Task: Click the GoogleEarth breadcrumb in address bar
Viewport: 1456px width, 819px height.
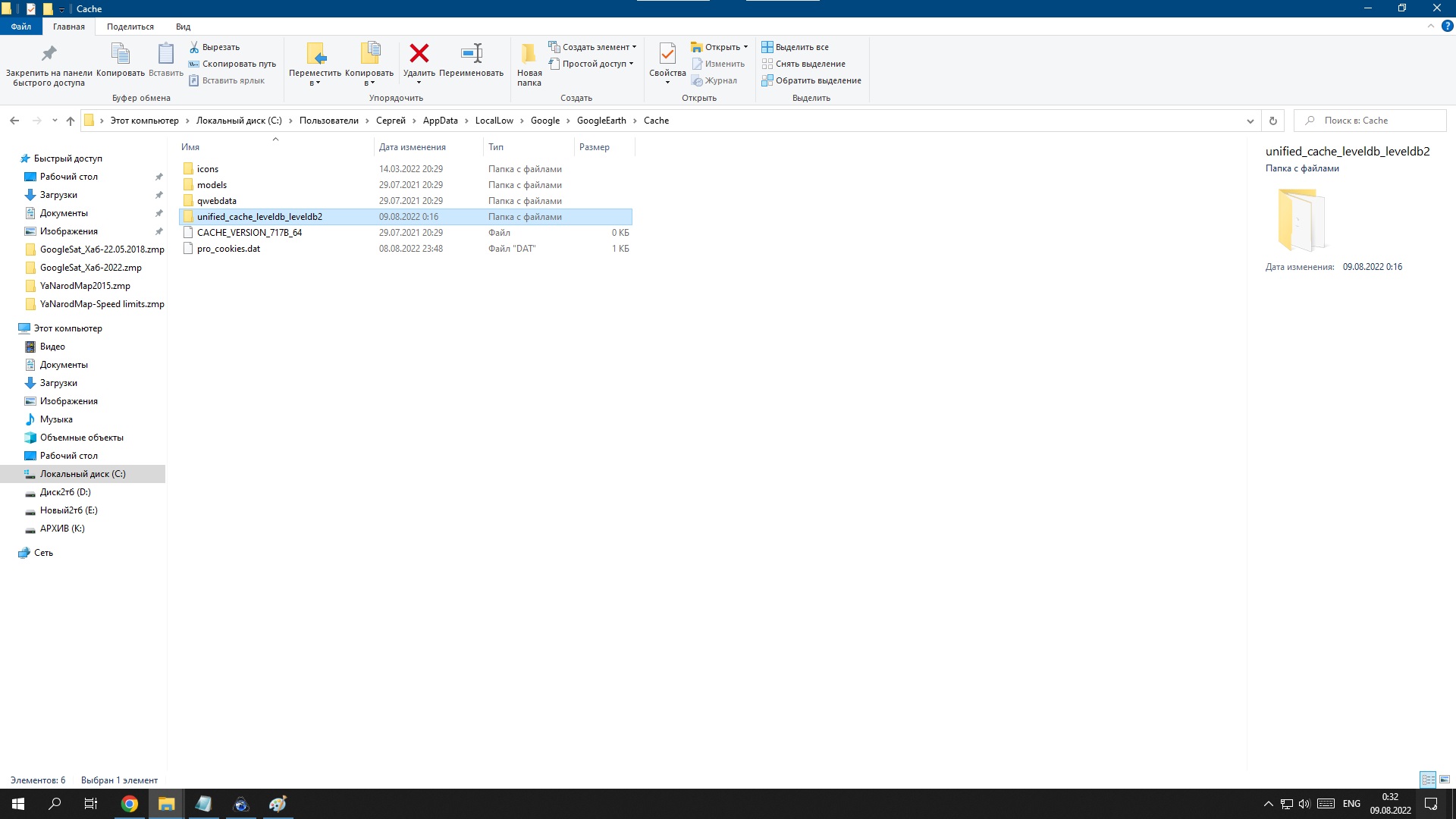Action: 601,121
